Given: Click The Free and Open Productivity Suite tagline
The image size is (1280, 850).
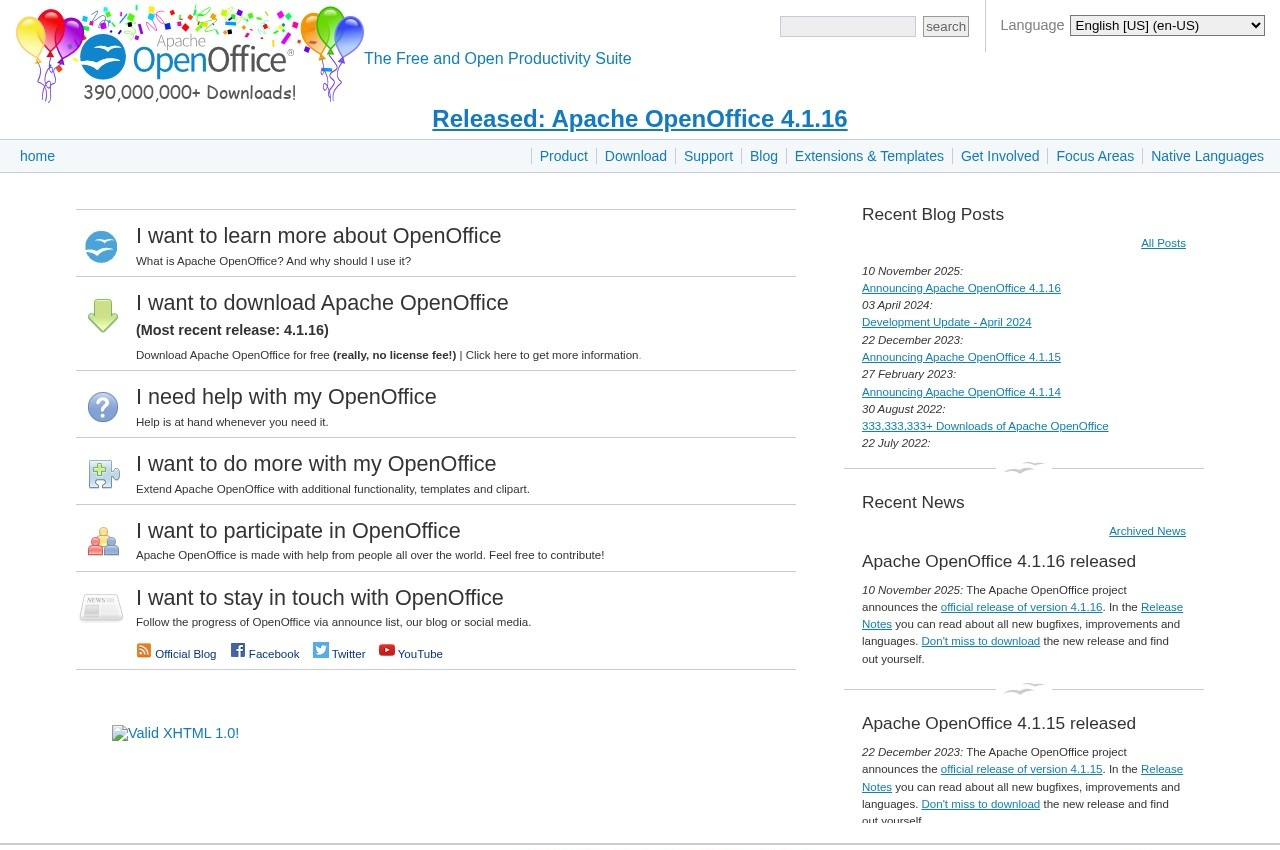Looking at the screenshot, I should 497,59.
